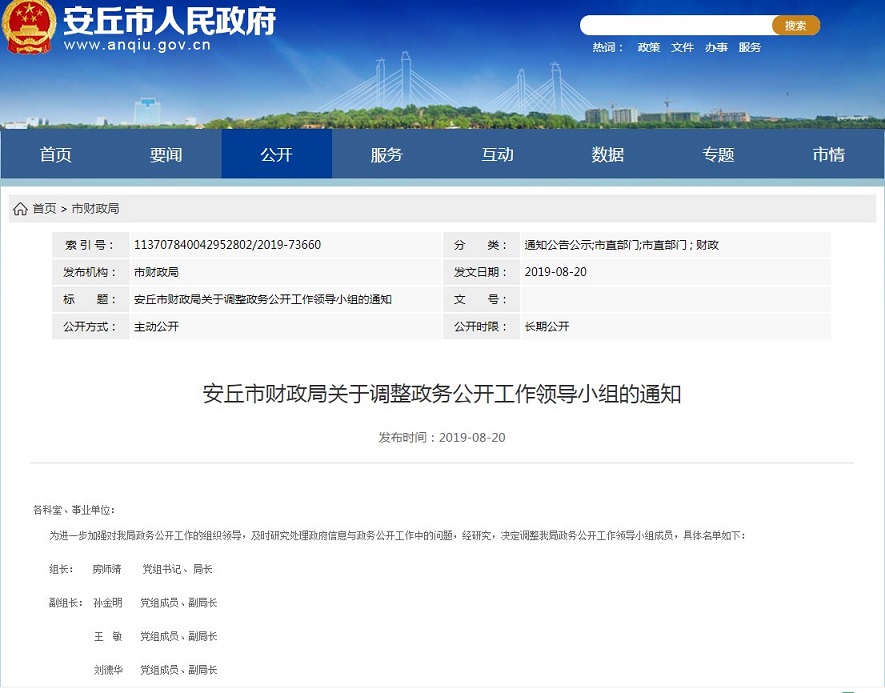Click 市财政局 in the breadcrumb

click(95, 209)
